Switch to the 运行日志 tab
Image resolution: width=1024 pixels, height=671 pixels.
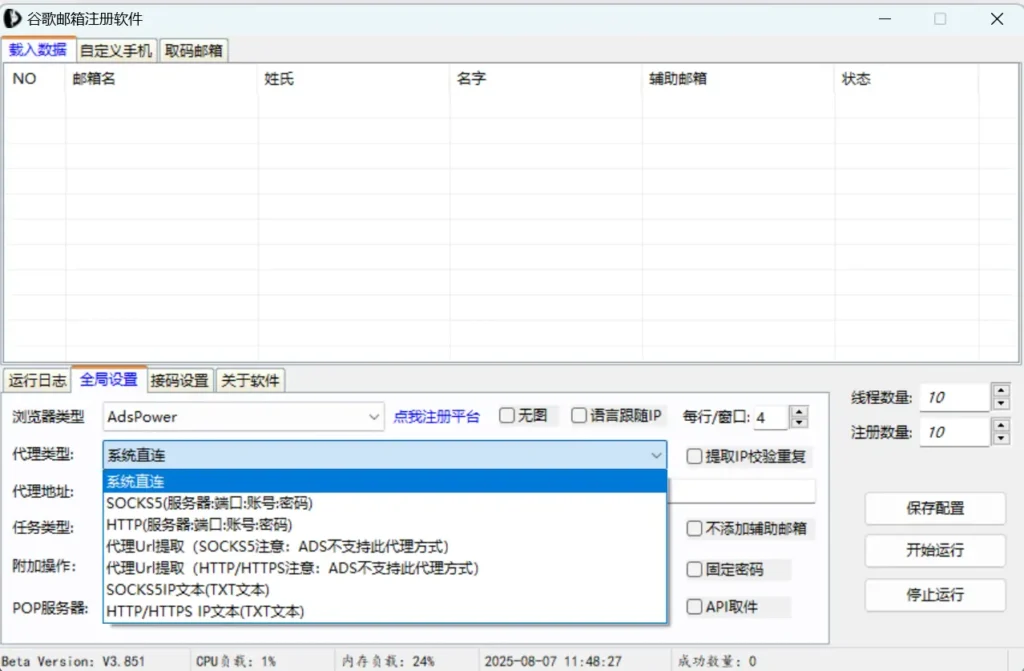pyautogui.click(x=37, y=380)
